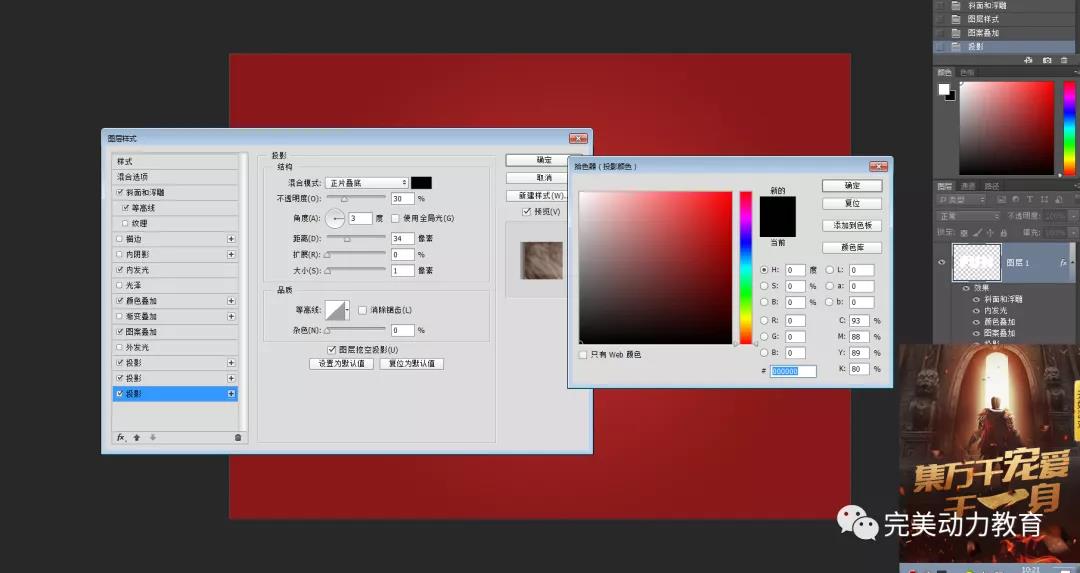Select the R radio button in color picker

(x=764, y=321)
